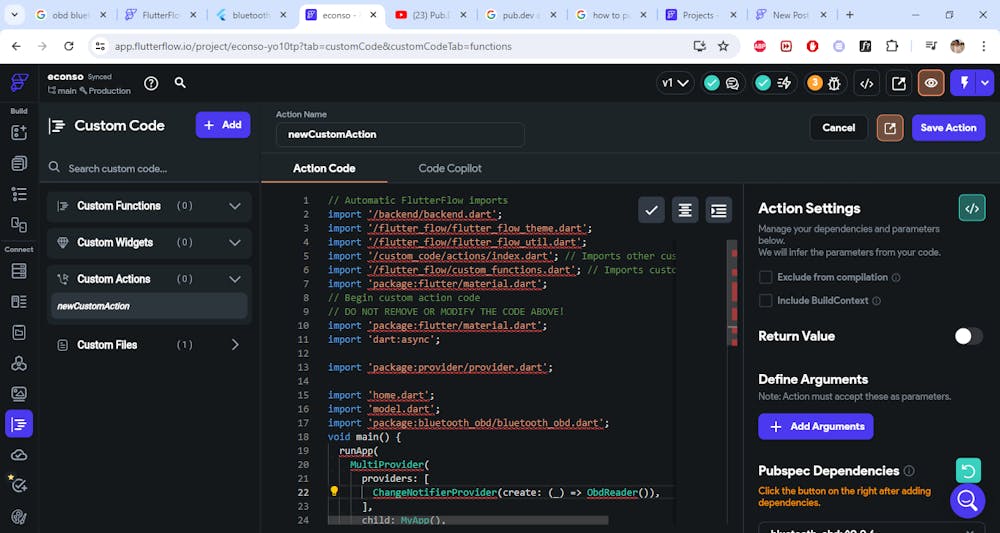This screenshot has width=1000, height=533.
Task: Click the floating search magnifier bubble
Action: click(967, 500)
